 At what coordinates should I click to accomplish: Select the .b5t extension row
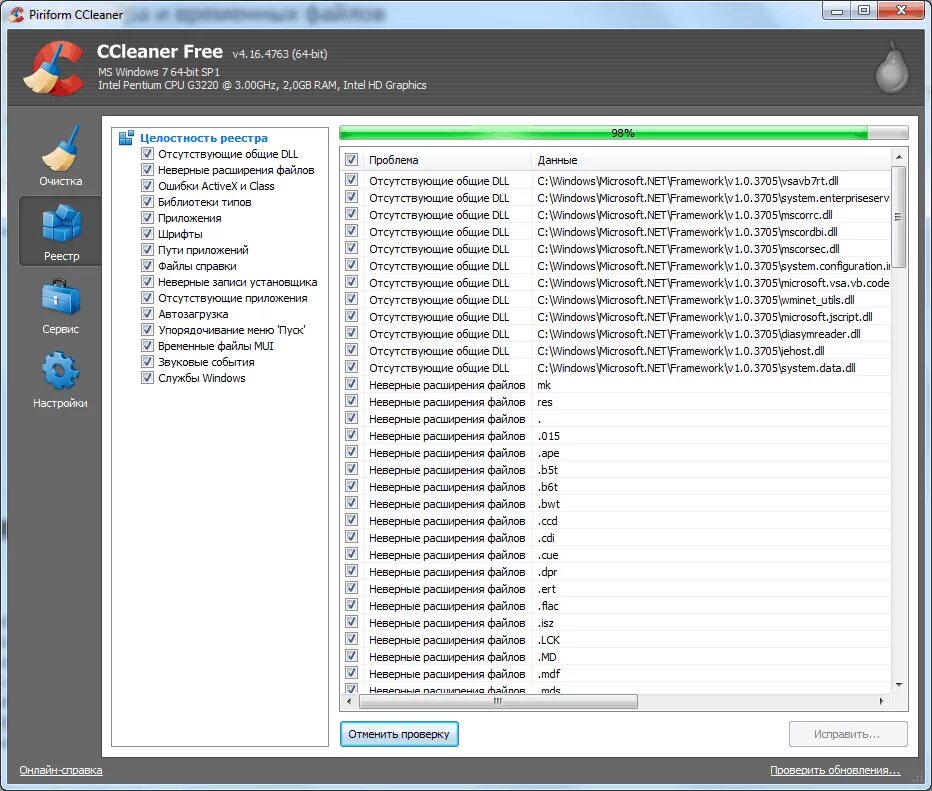(x=616, y=470)
